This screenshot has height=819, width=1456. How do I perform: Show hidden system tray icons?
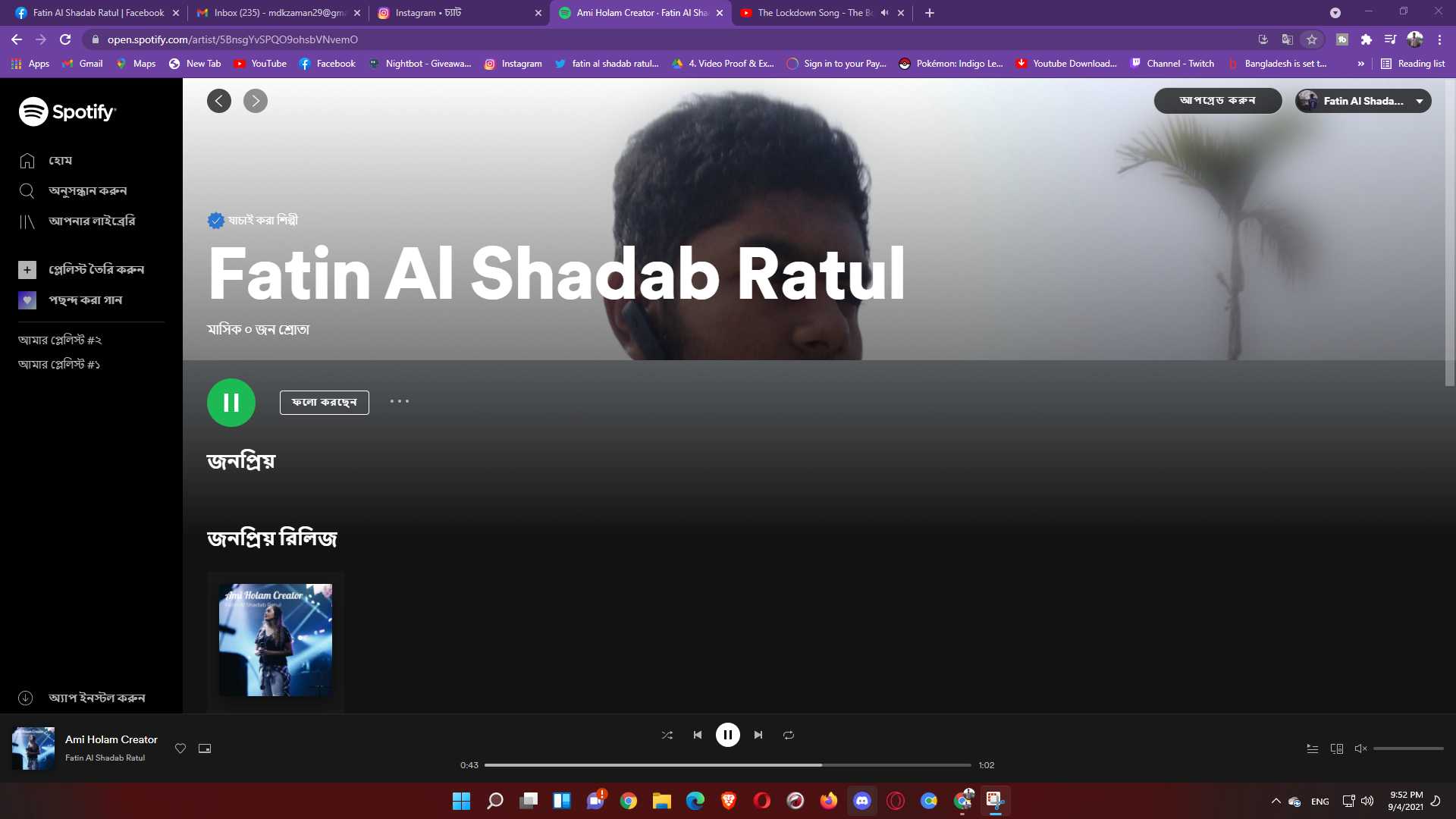pyautogui.click(x=1276, y=801)
